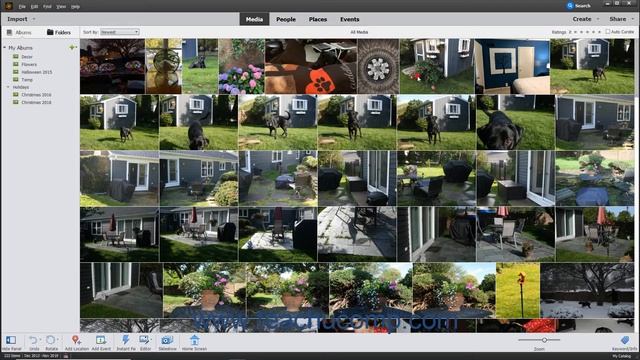Collapse the Holidays album category
The width and height of the screenshot is (640, 360).
click(8, 87)
